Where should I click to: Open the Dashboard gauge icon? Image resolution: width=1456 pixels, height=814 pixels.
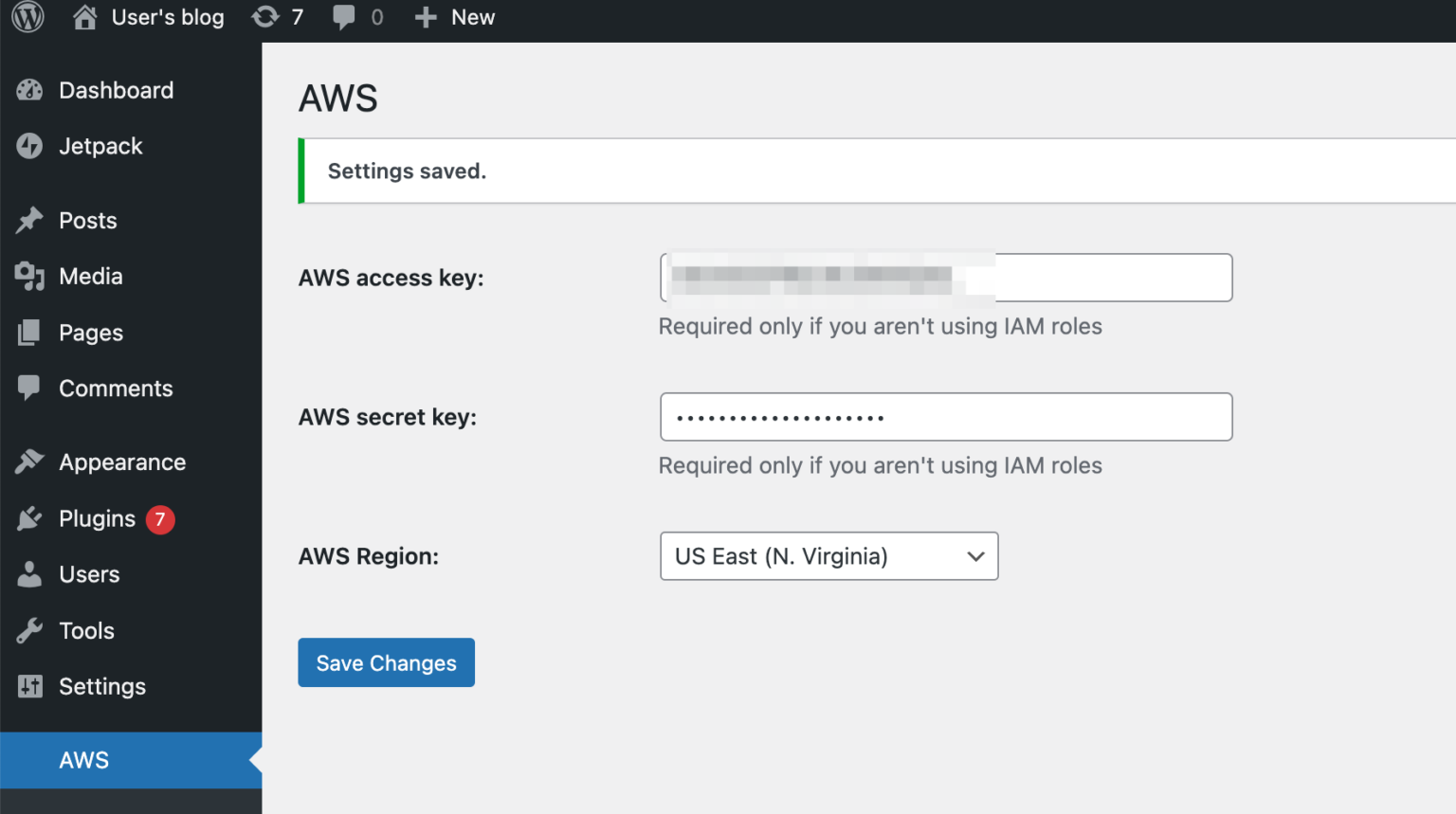pos(29,90)
